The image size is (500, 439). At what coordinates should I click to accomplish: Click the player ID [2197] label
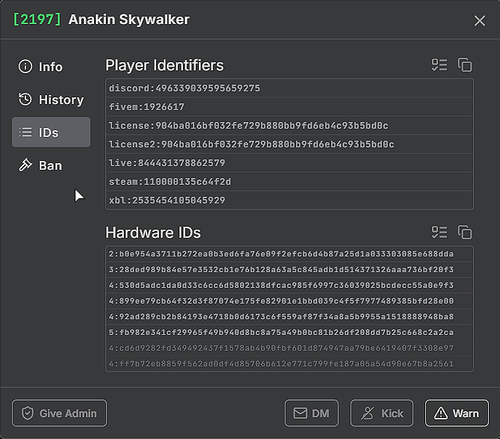[37, 19]
